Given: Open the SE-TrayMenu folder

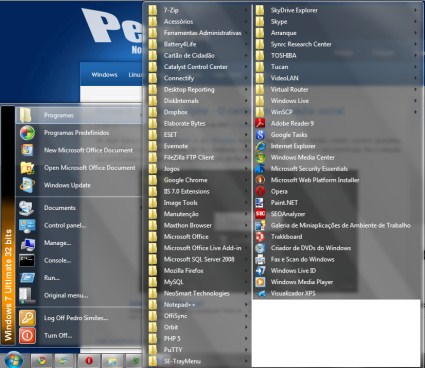Looking at the screenshot, I should [198, 361].
